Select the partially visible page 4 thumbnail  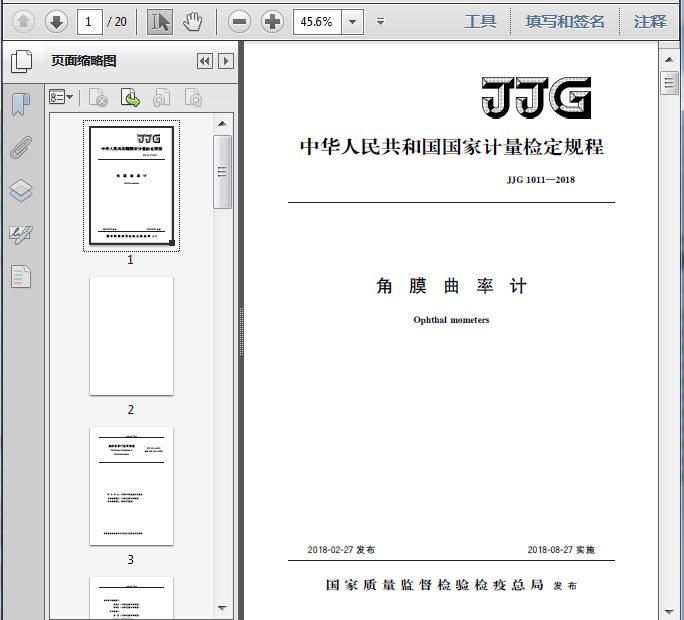[x=131, y=598]
